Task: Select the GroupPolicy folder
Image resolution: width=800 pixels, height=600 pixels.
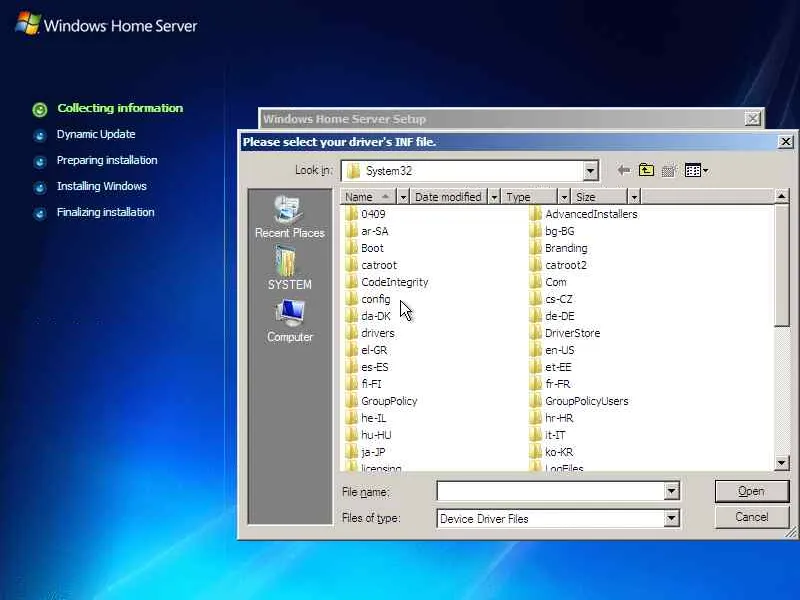Action: 382,401
